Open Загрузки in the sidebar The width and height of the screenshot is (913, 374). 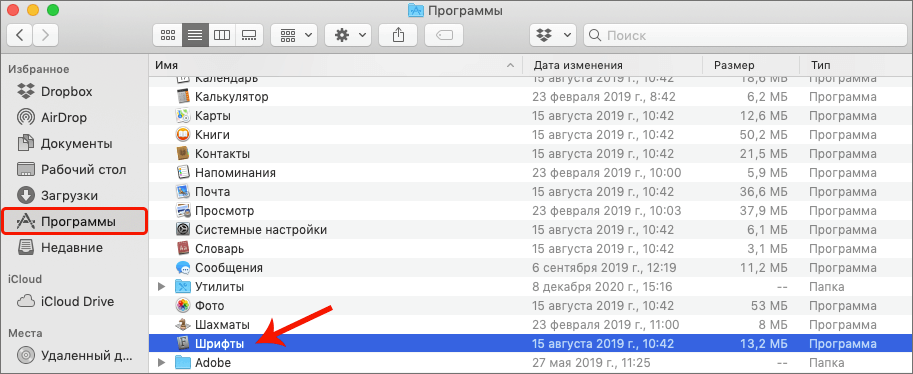58,195
